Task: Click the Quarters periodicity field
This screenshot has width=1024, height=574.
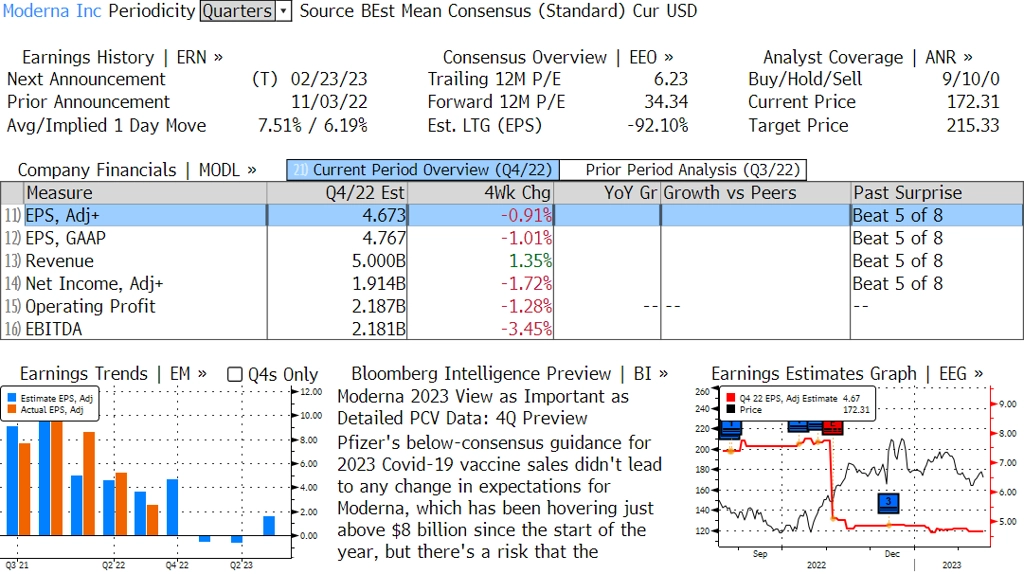Action: [238, 11]
